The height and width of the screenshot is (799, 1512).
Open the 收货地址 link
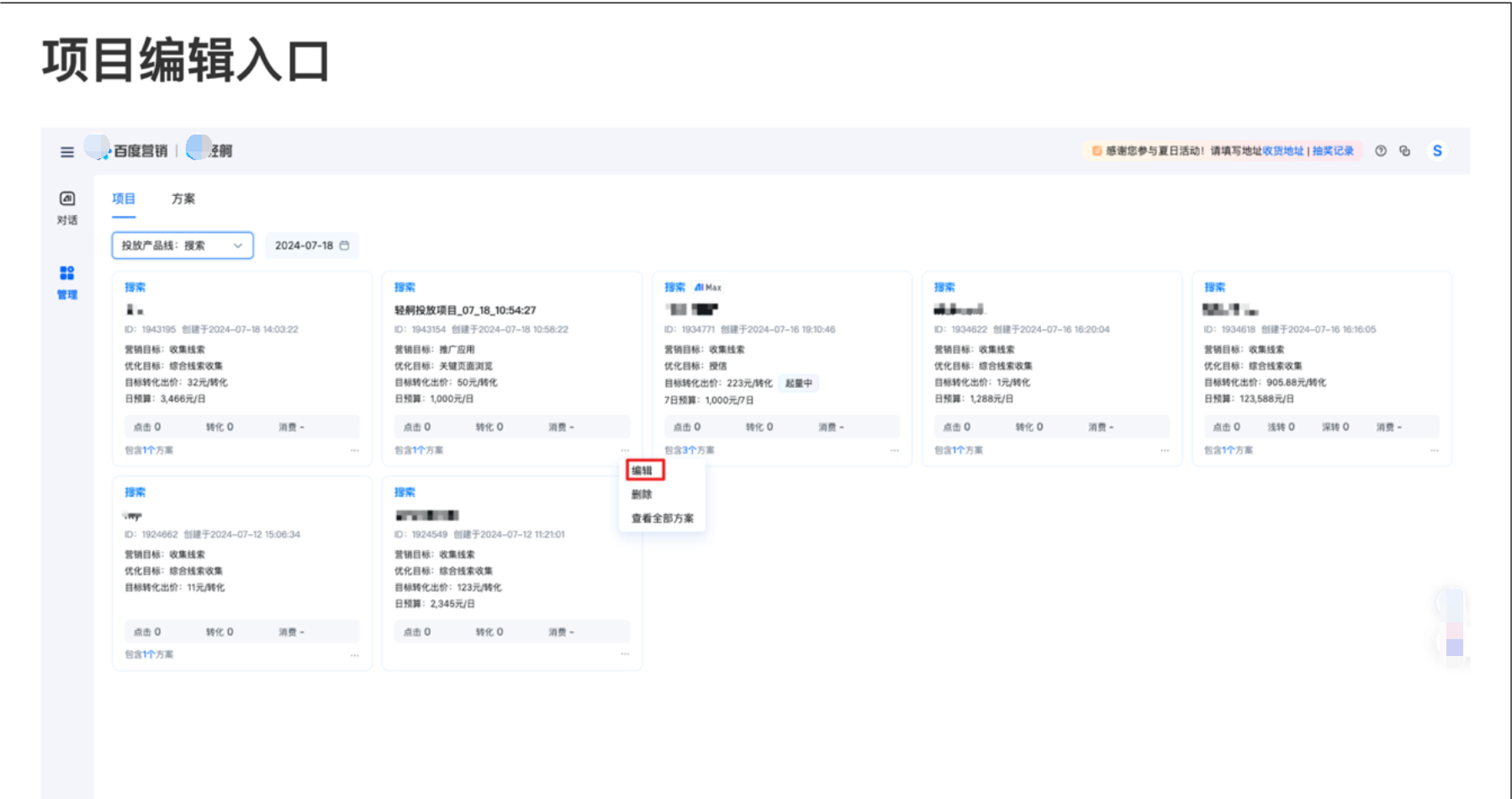[1283, 151]
